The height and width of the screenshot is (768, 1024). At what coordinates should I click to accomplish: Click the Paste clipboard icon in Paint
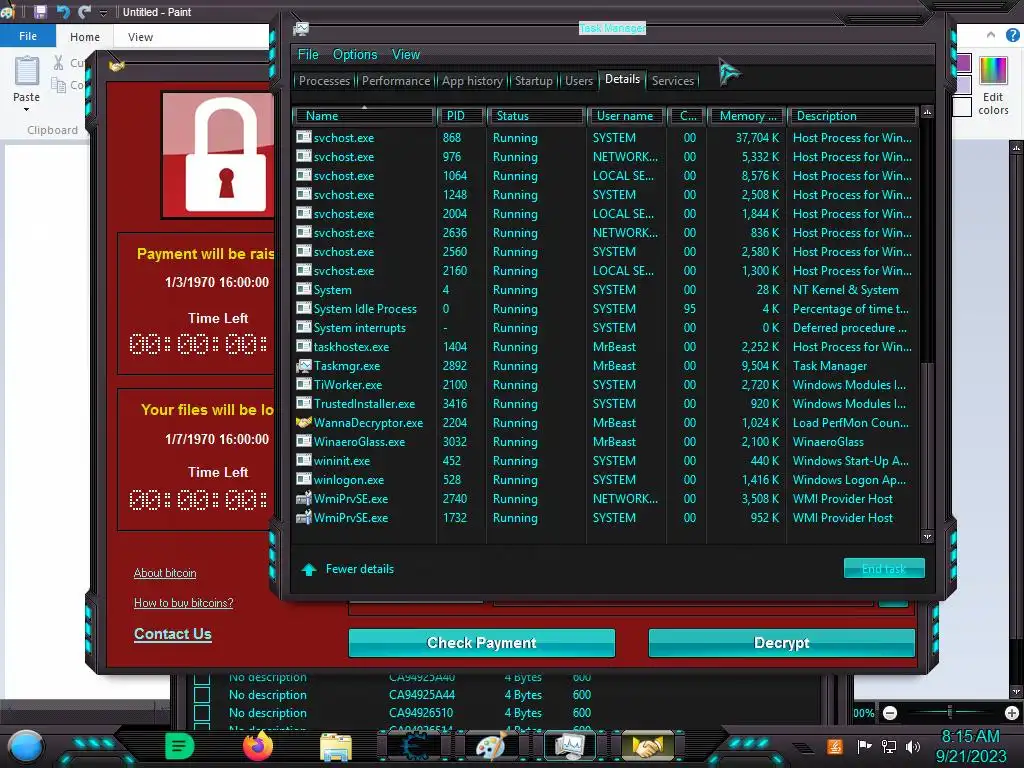tap(27, 71)
